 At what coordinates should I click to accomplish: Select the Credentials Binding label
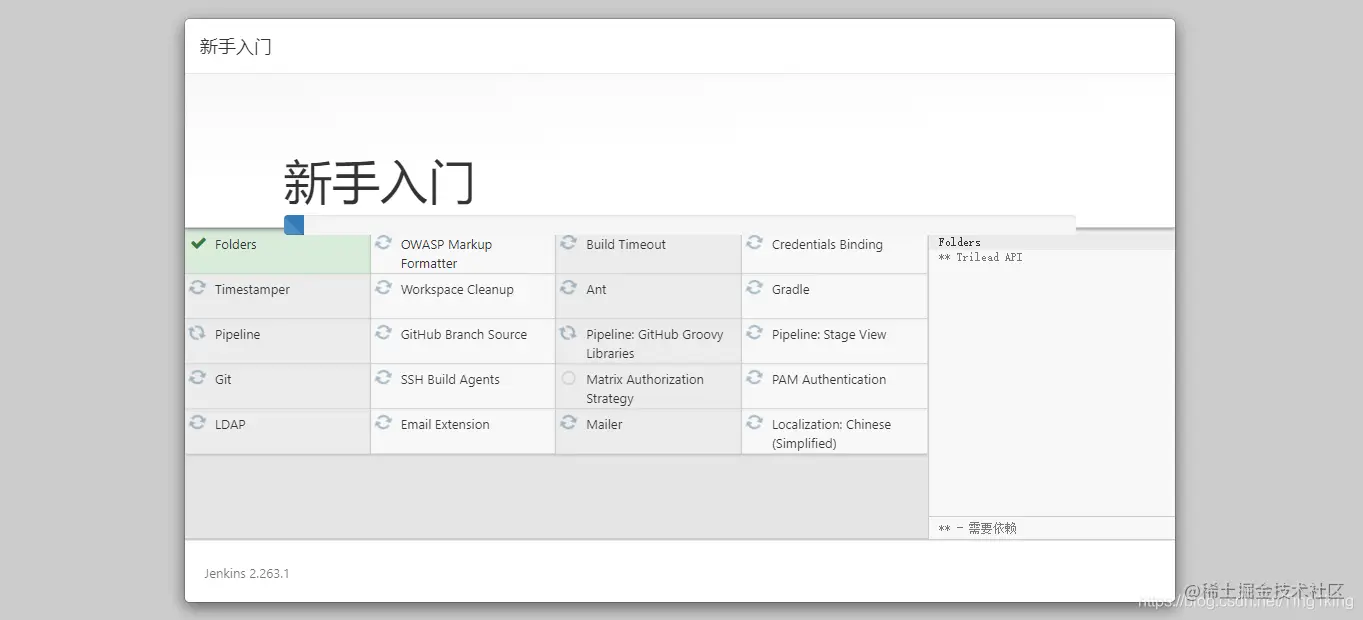click(x=827, y=244)
